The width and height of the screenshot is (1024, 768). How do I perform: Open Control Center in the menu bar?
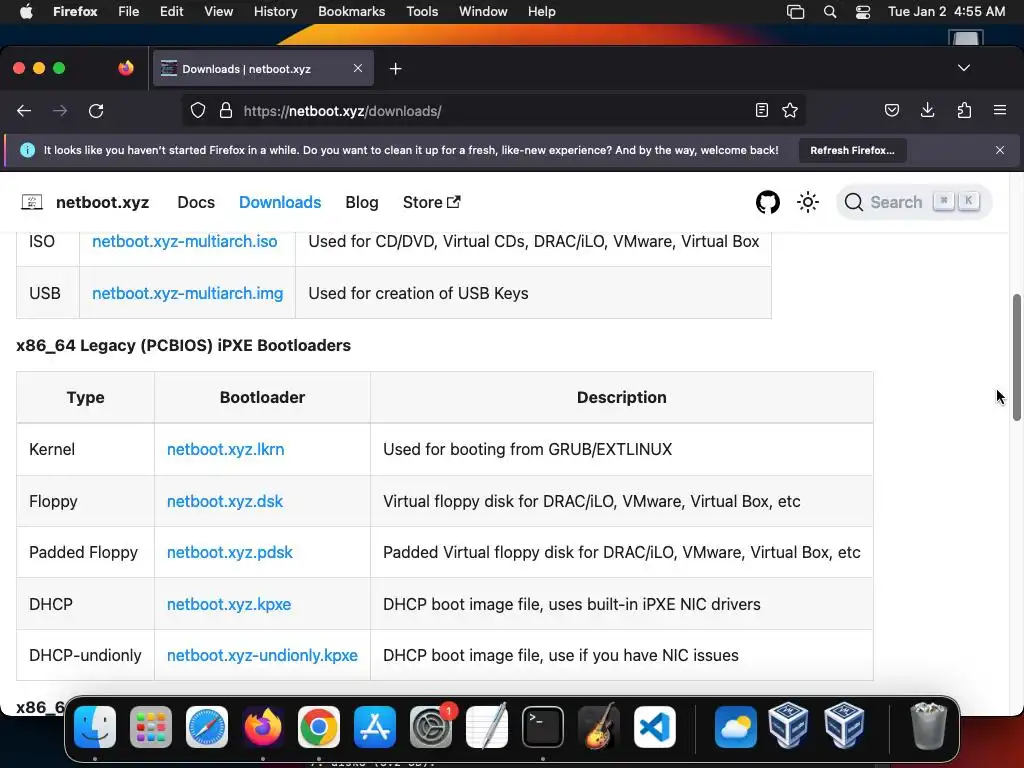863,12
